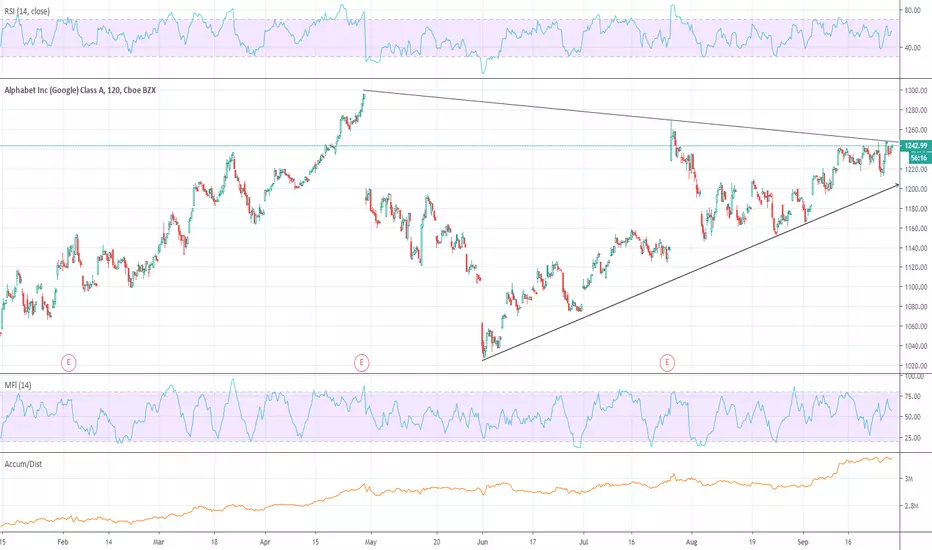
Task: Click the MFI 25.00 scale label
Action: tap(912, 438)
